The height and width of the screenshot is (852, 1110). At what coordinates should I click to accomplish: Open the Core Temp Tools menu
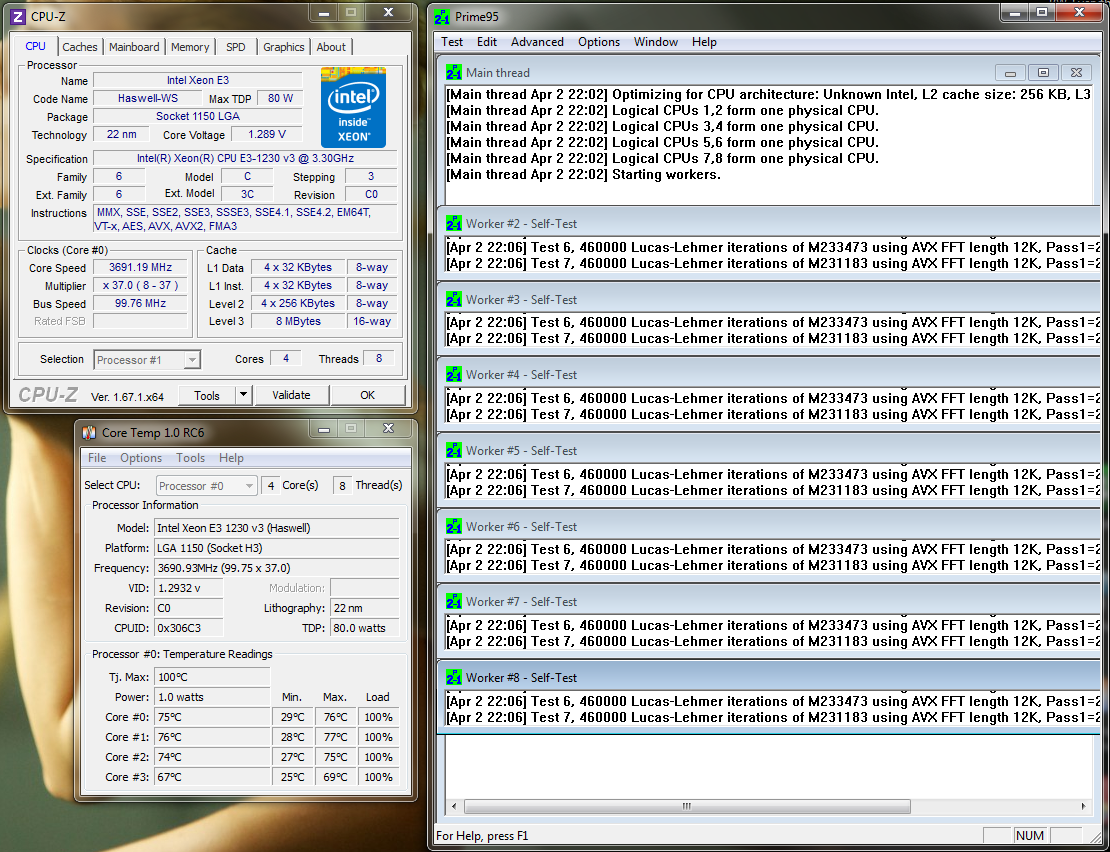190,458
